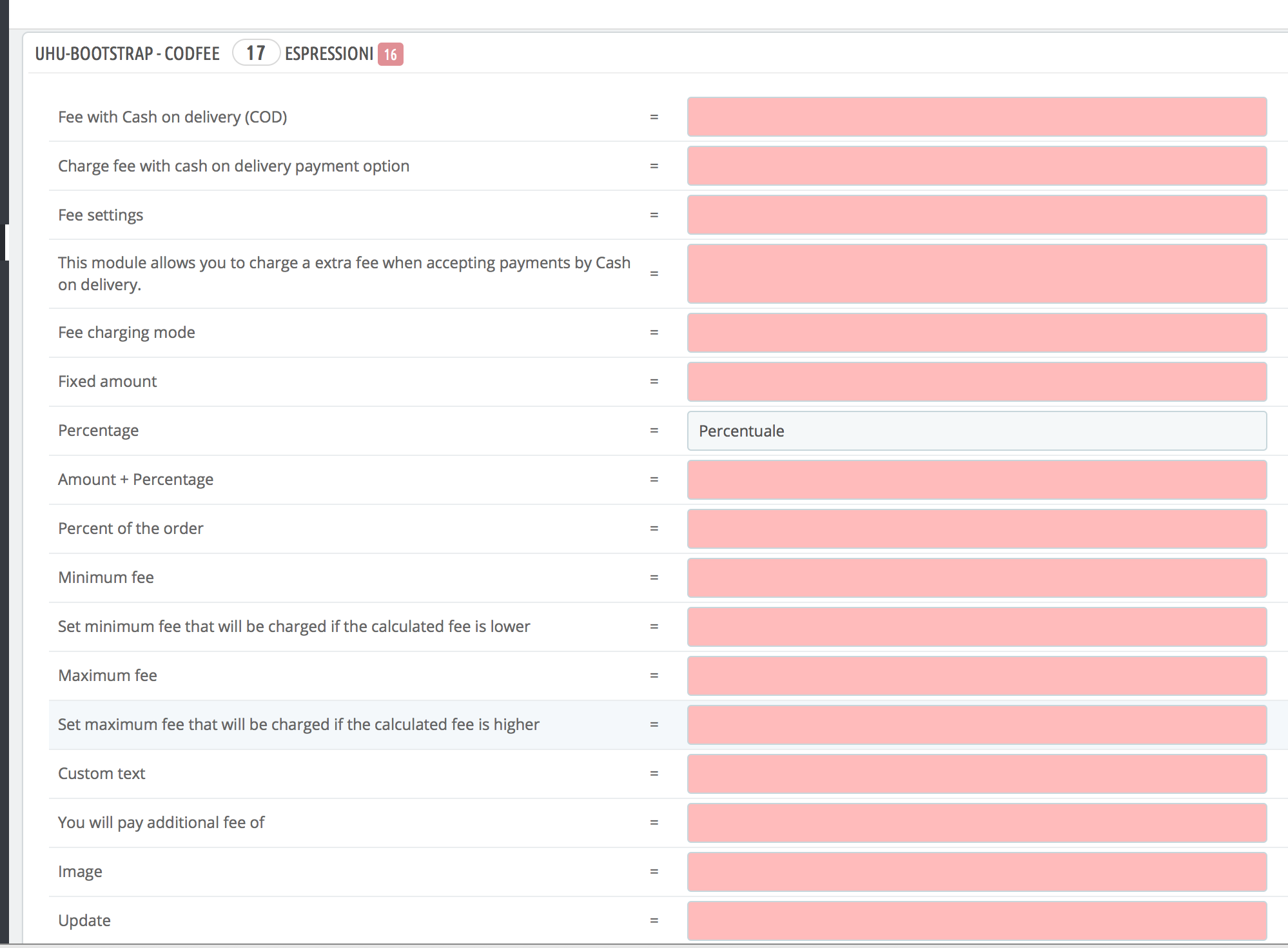Image resolution: width=1288 pixels, height=948 pixels.
Task: Click the 'Set maximum fee' description translation field
Action: 976,725
